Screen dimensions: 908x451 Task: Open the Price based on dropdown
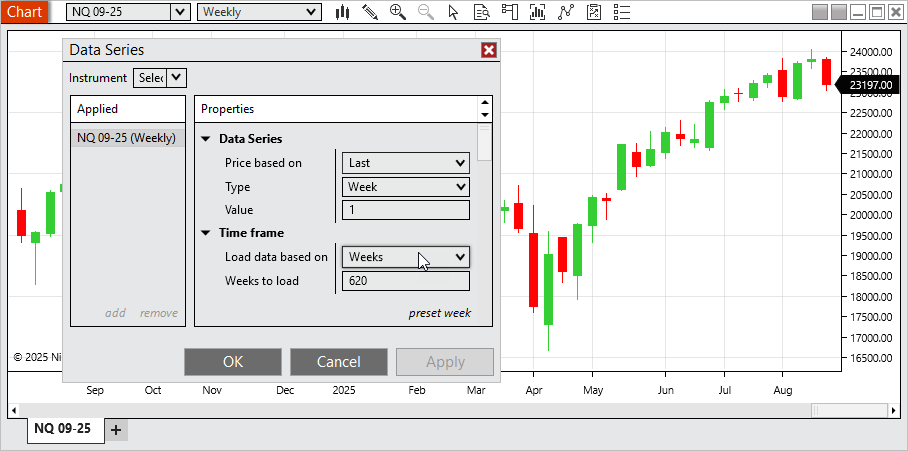tap(405, 163)
